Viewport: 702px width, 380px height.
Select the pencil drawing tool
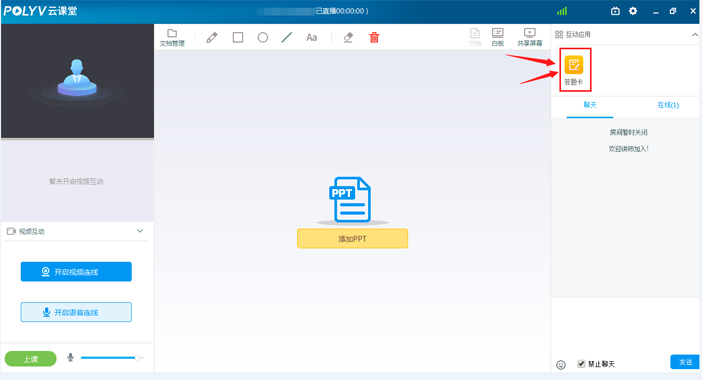(x=212, y=38)
